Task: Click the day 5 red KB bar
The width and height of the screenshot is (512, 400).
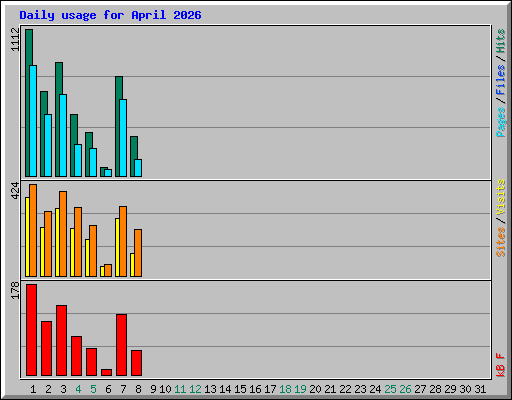Action: (91, 362)
